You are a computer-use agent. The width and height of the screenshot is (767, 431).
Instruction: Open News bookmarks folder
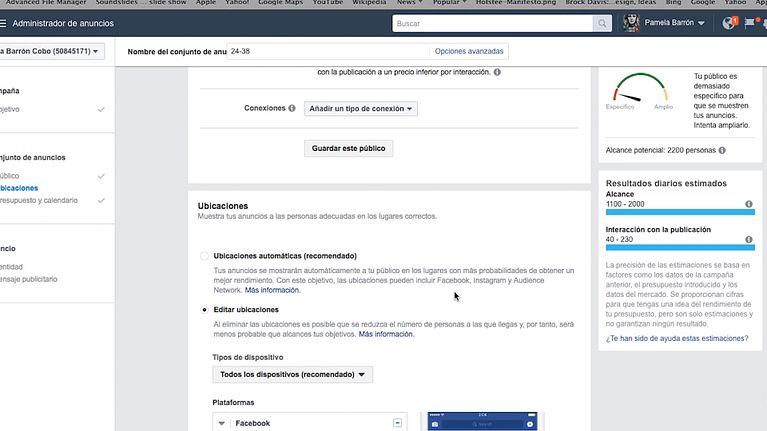coord(409,2)
